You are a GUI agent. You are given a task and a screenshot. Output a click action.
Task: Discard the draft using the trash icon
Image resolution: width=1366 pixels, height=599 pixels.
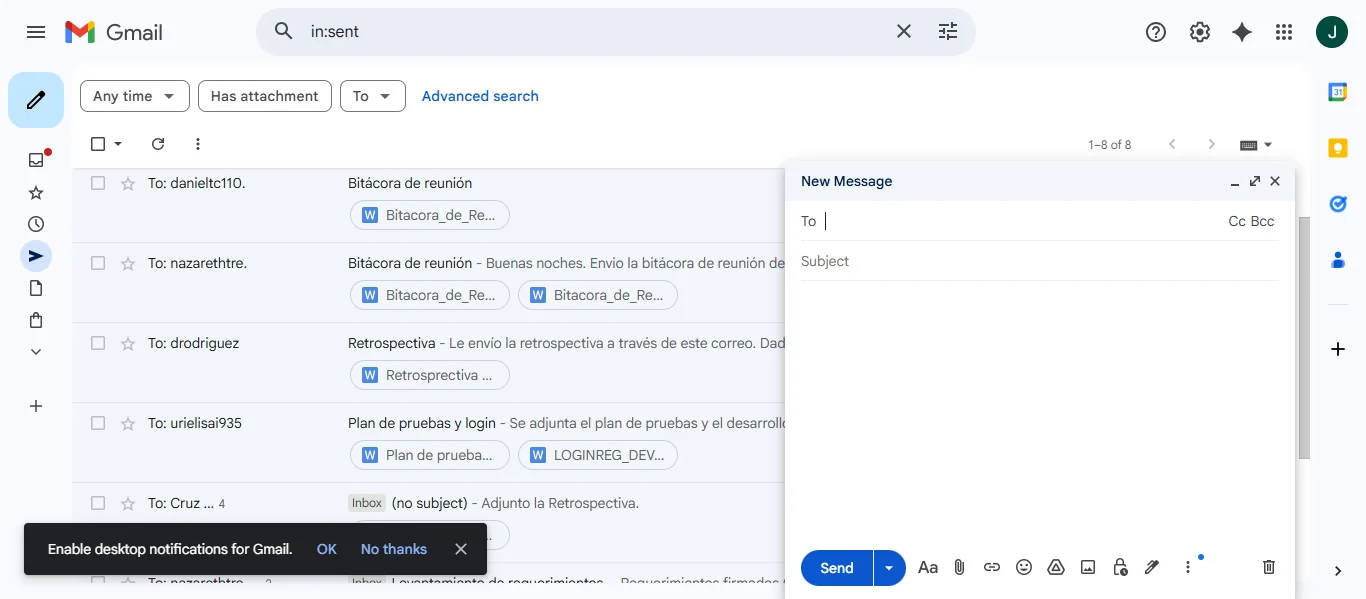1268,567
